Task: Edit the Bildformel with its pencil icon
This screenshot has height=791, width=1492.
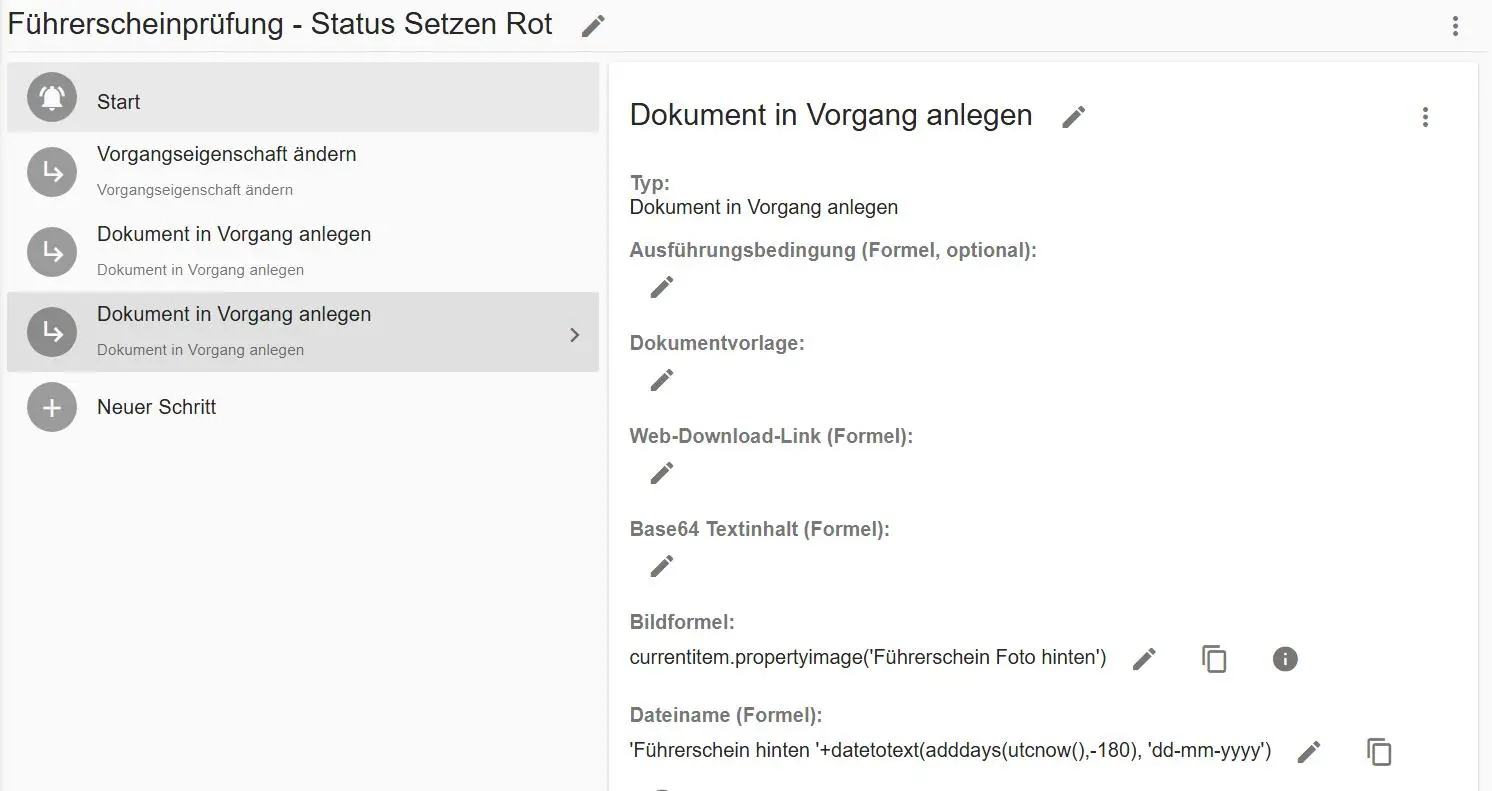Action: click(1143, 658)
